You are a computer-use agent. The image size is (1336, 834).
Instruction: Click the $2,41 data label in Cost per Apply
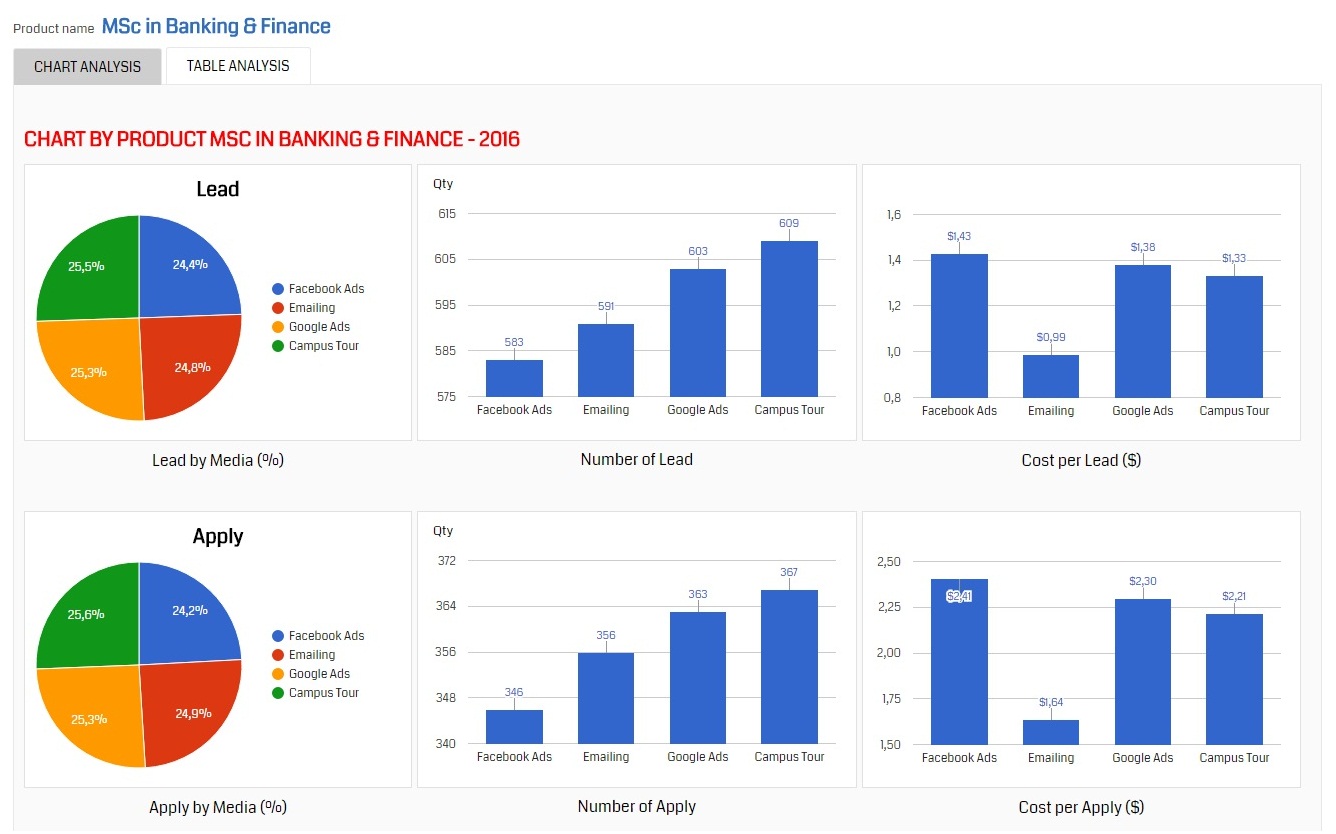tap(959, 596)
